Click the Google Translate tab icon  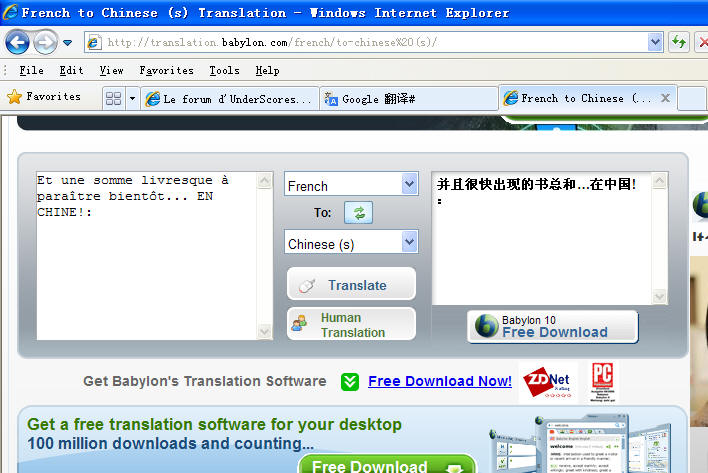tap(331, 99)
